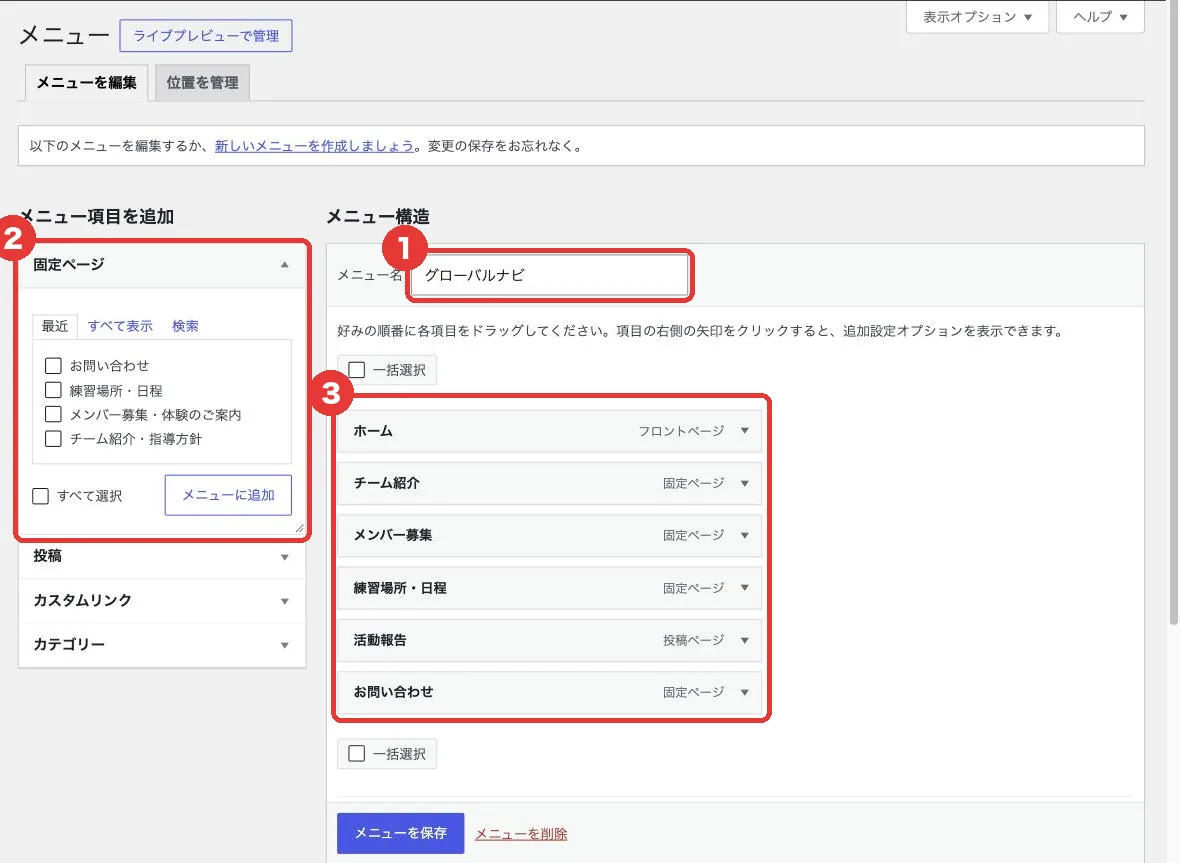Viewport: 1180px width, 863px height.
Task: Click the page vertical scrollbar
Action: (x=1173, y=312)
